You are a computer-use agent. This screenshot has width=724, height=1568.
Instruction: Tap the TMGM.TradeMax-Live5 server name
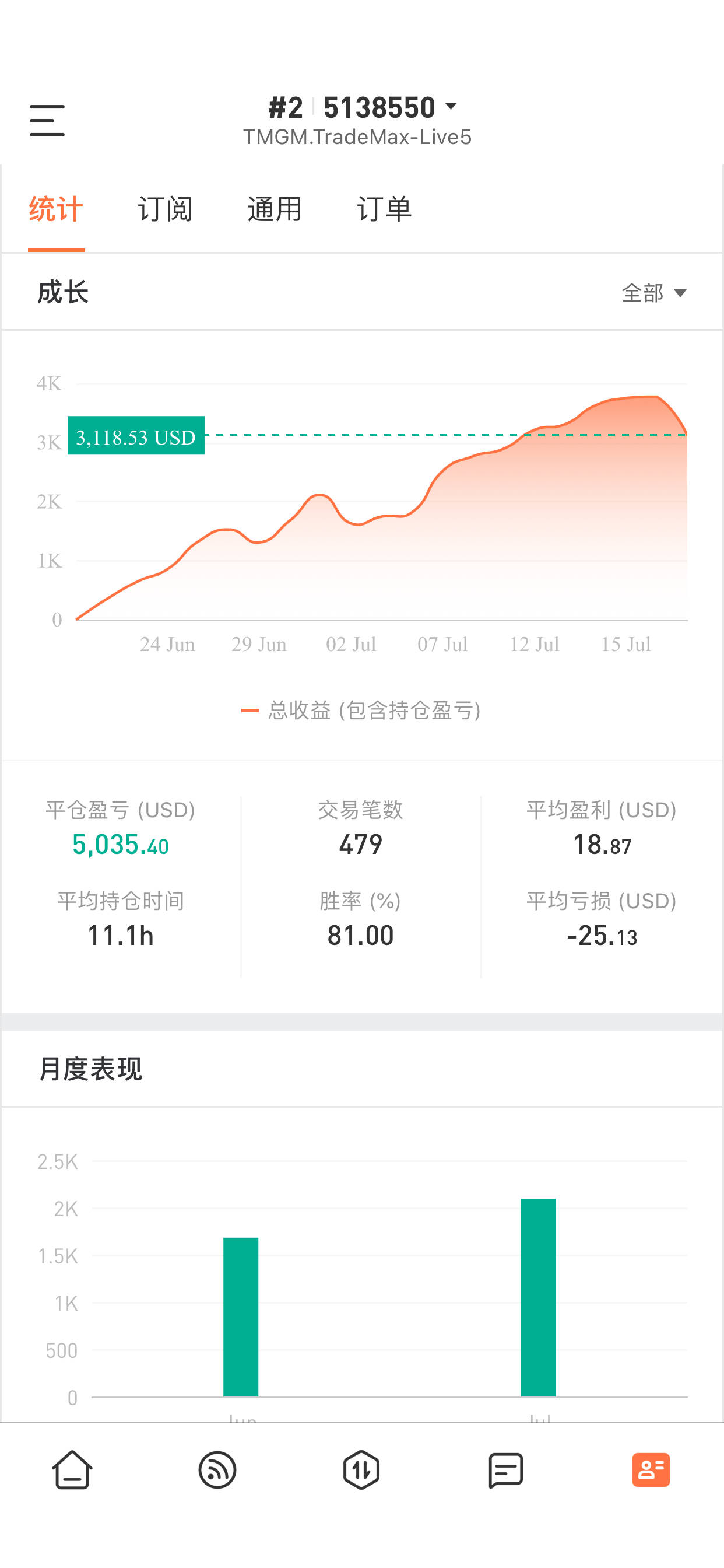click(x=358, y=137)
